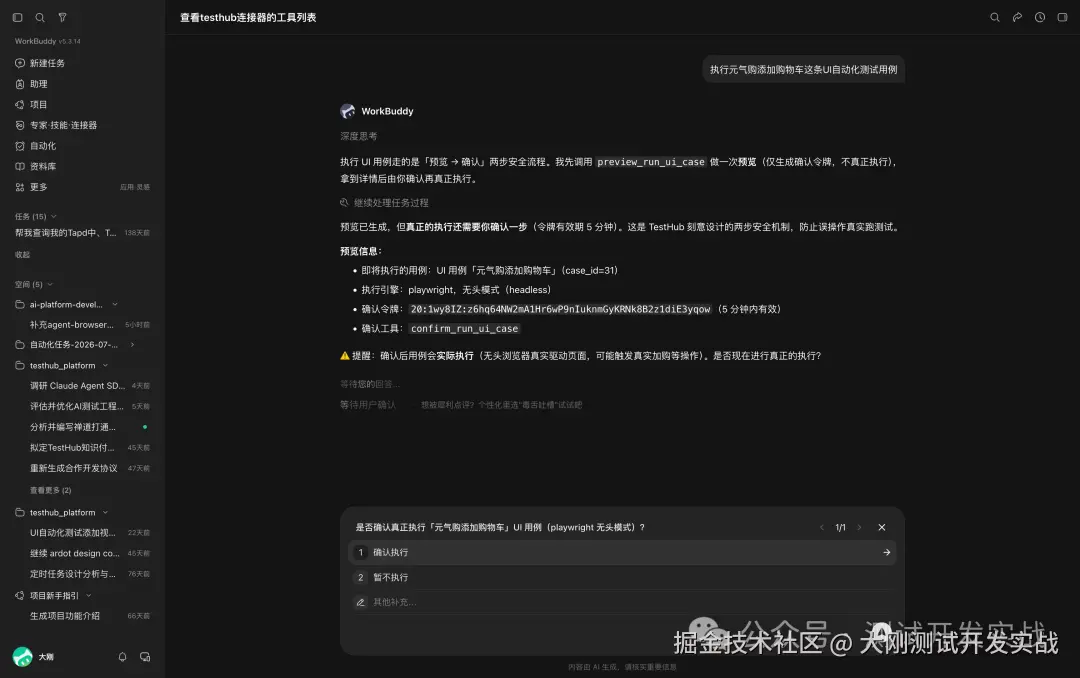Collapse ai-platform-devel folder chevron
1080x678 pixels.
tap(115, 305)
